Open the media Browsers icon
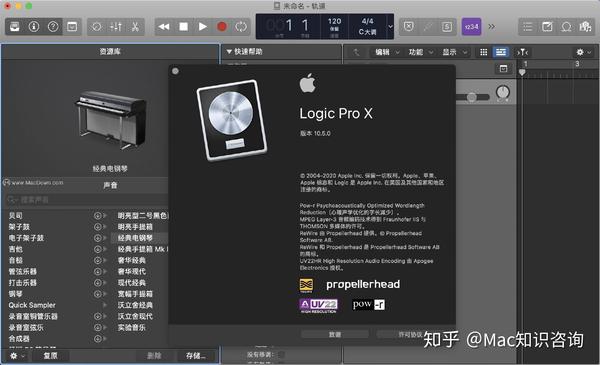 [585, 26]
